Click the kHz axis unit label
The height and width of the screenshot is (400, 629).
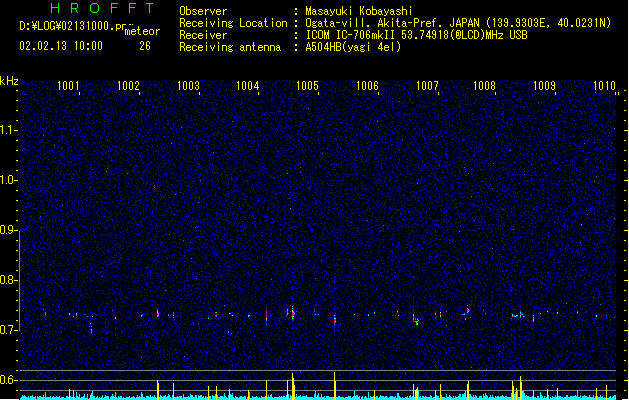pos(9,81)
